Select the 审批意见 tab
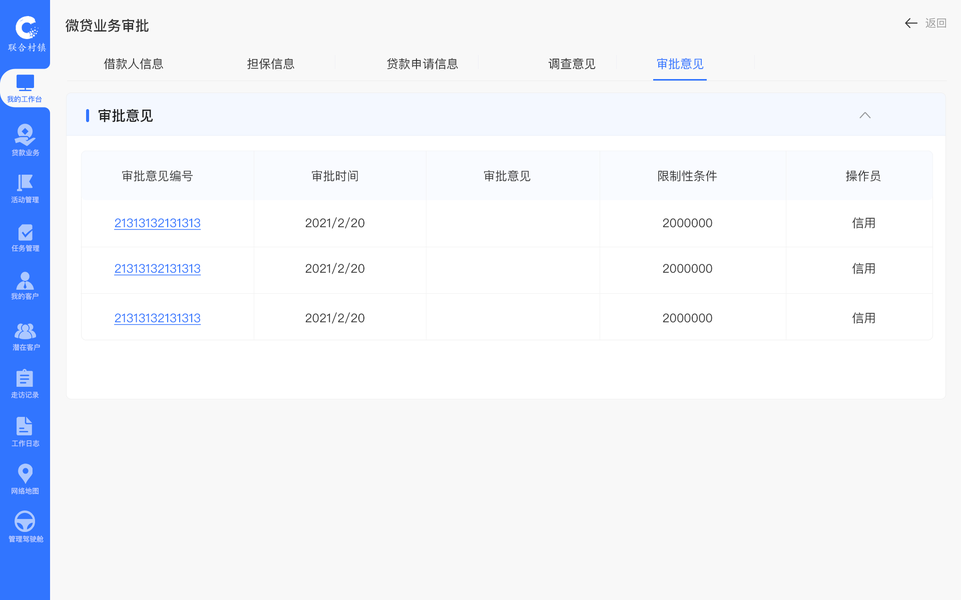The width and height of the screenshot is (961, 600). point(680,64)
